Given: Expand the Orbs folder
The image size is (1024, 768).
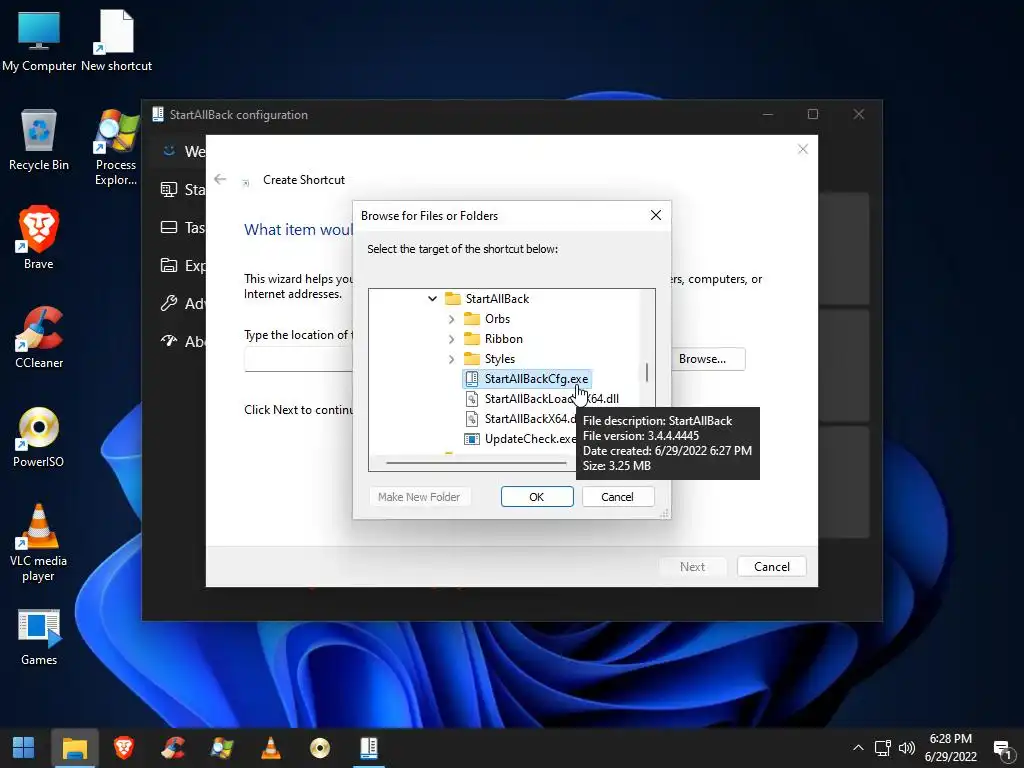Looking at the screenshot, I should (451, 319).
